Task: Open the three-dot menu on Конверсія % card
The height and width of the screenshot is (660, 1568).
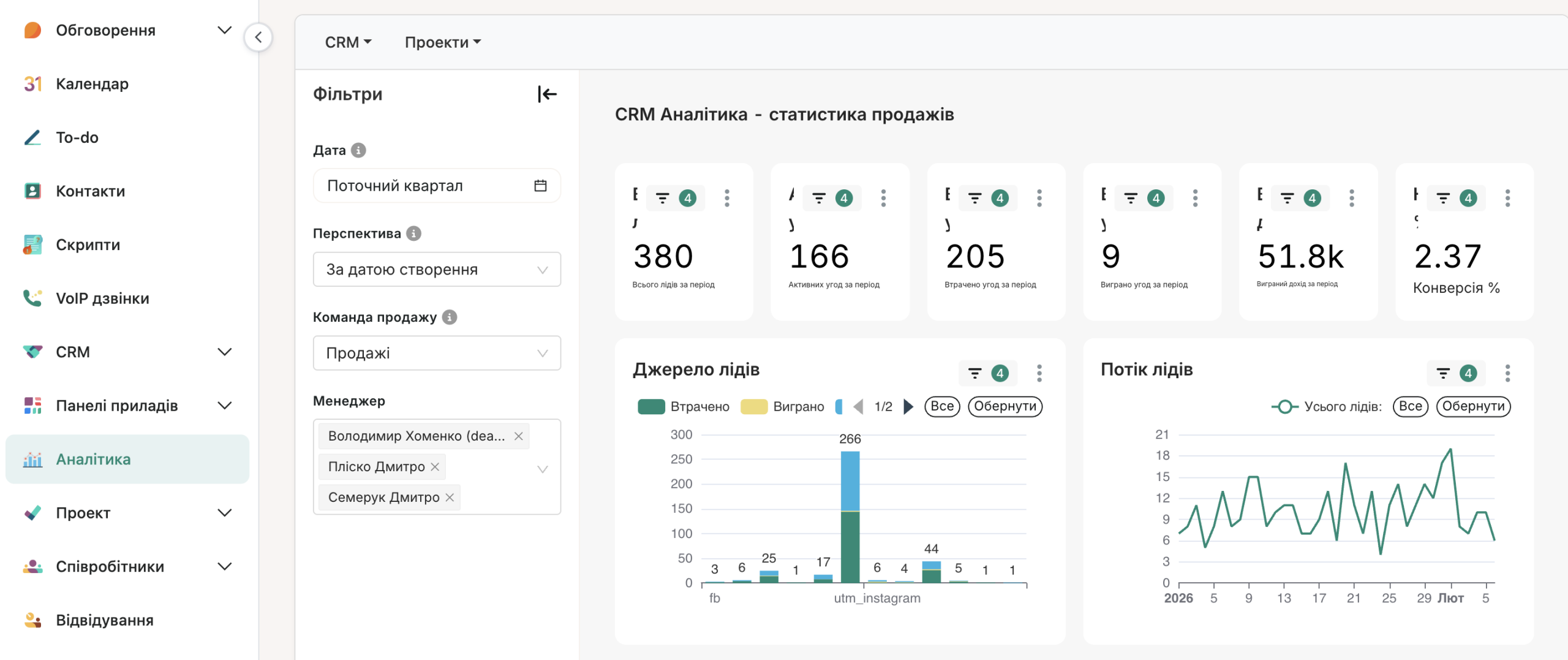Action: [x=1508, y=198]
